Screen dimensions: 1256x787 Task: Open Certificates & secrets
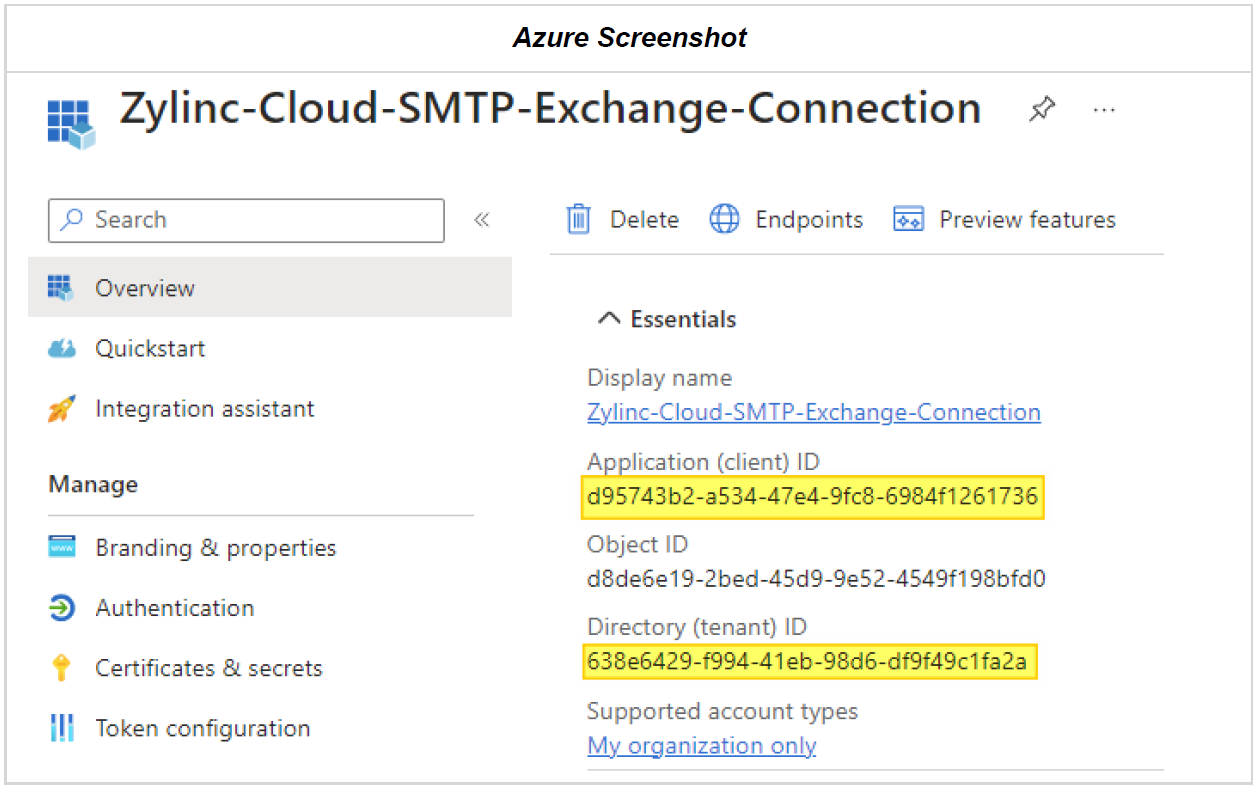[x=209, y=668]
